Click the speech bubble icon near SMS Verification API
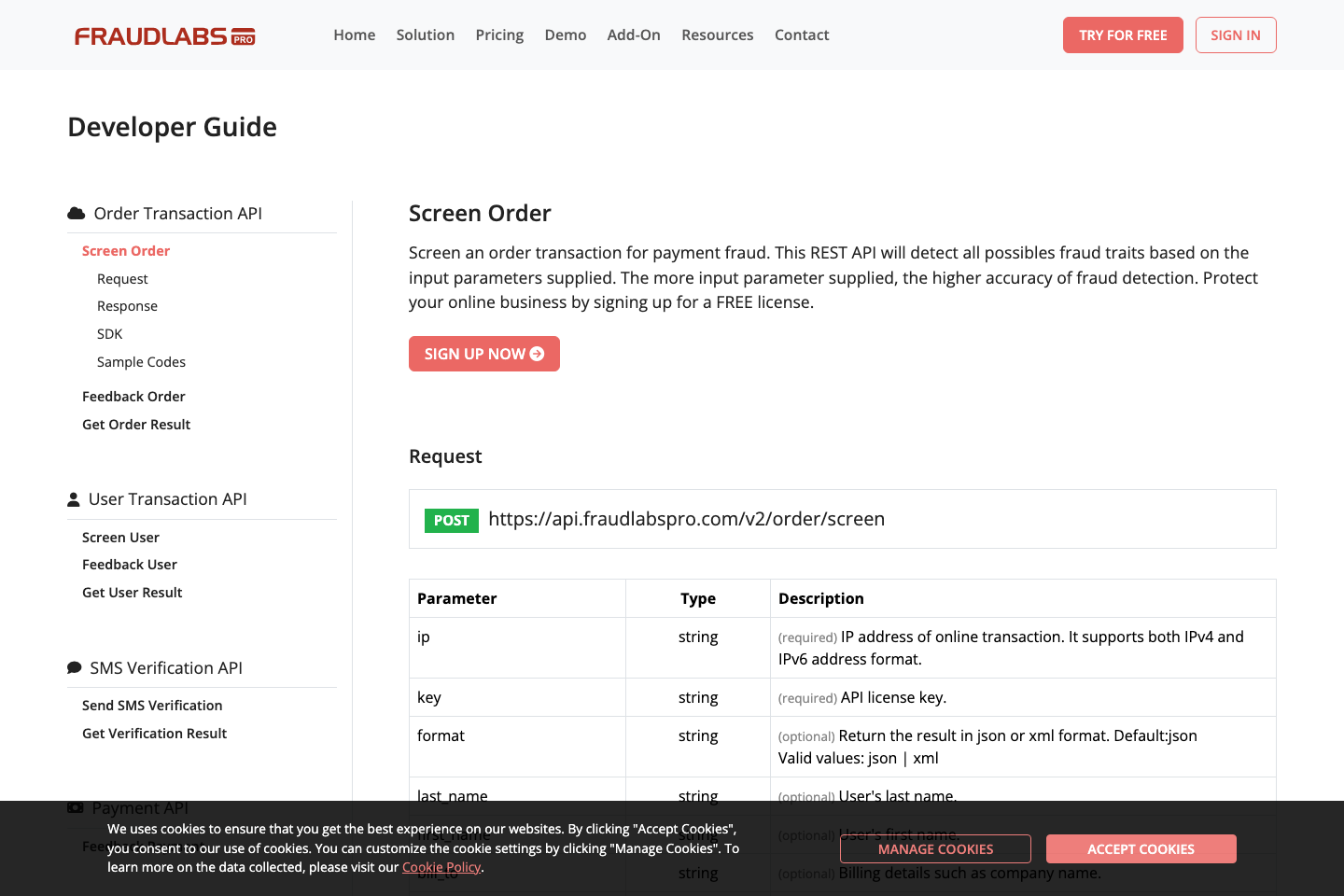This screenshot has height=896, width=1344. (x=74, y=666)
